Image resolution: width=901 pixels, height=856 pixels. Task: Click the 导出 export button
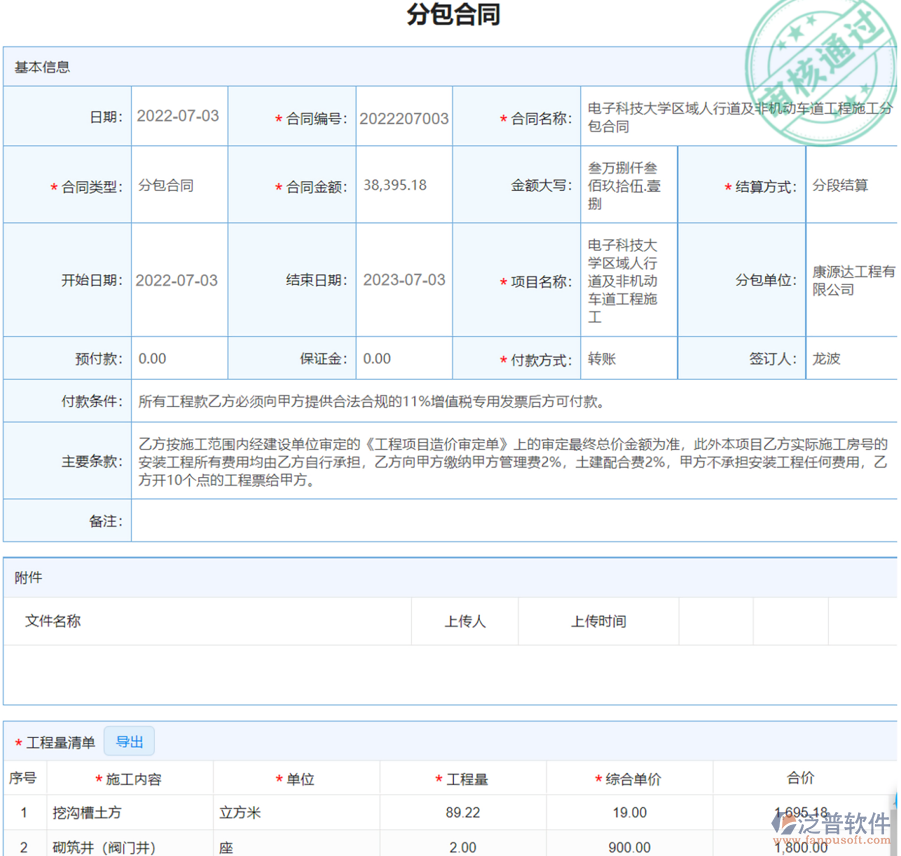point(128,741)
